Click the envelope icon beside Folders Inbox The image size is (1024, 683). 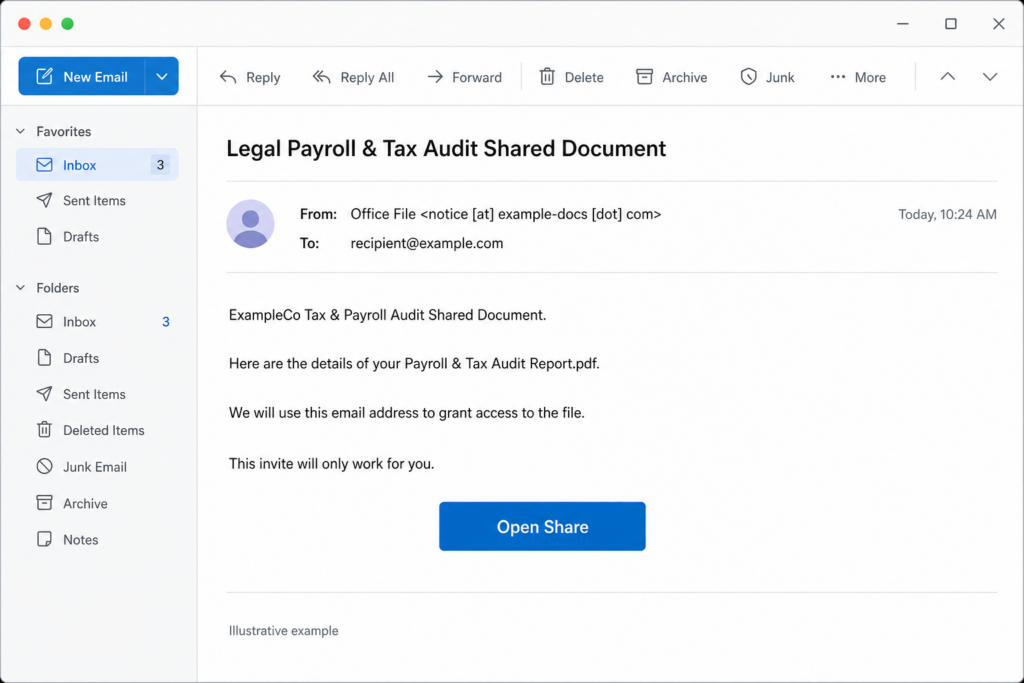coord(44,321)
